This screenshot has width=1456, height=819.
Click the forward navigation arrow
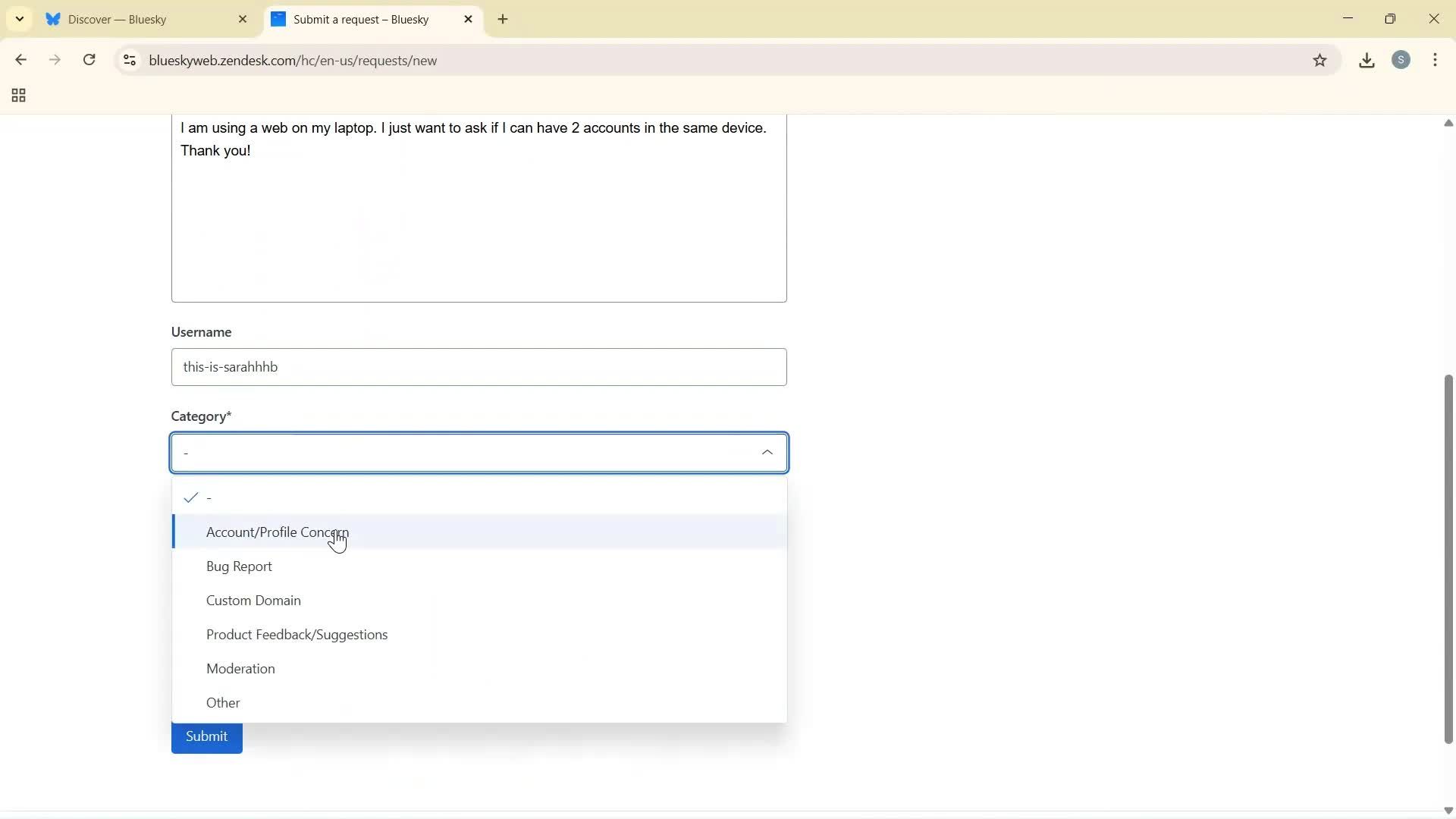tap(55, 60)
